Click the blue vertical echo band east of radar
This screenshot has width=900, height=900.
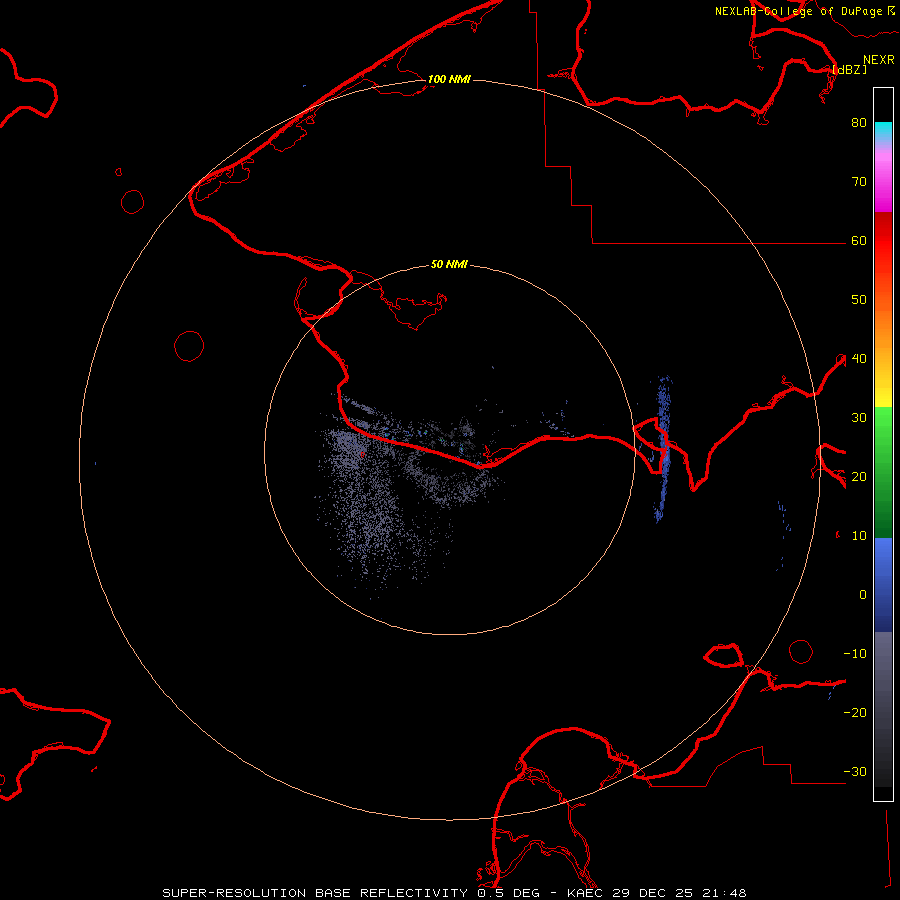pos(663,449)
